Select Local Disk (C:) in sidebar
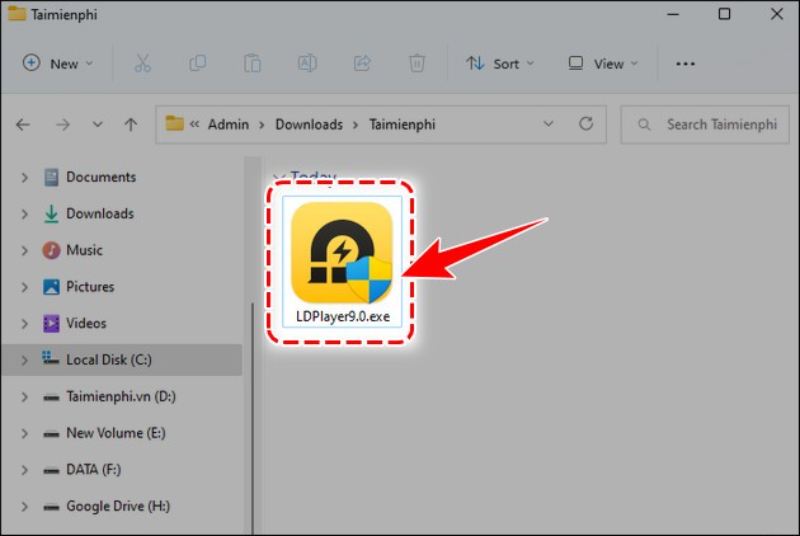The image size is (800, 536). pos(108,359)
